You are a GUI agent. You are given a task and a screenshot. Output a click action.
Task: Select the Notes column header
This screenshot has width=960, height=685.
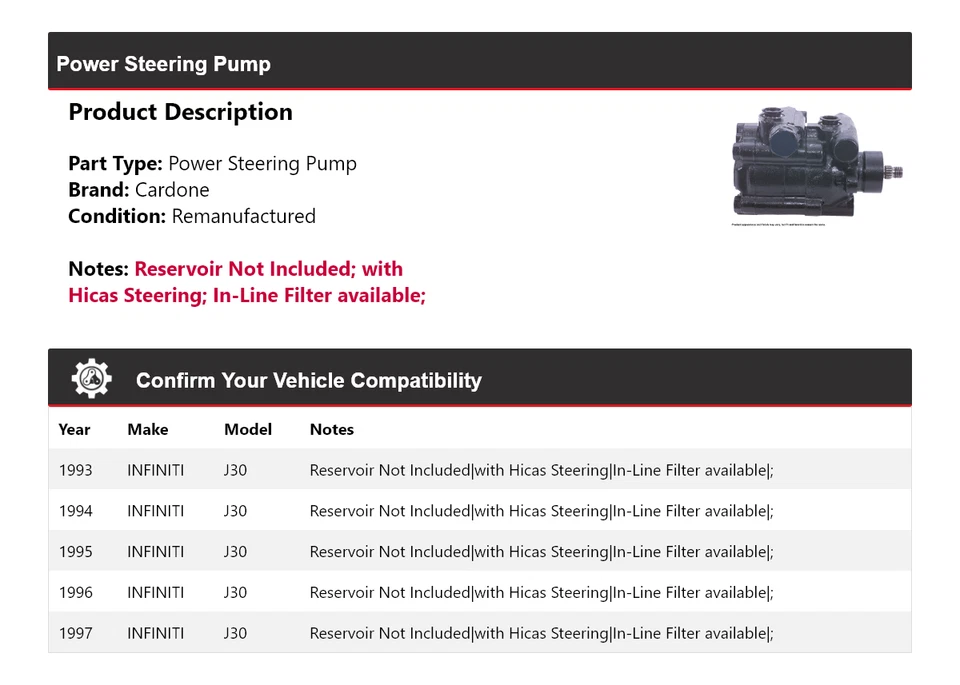pyautogui.click(x=331, y=430)
